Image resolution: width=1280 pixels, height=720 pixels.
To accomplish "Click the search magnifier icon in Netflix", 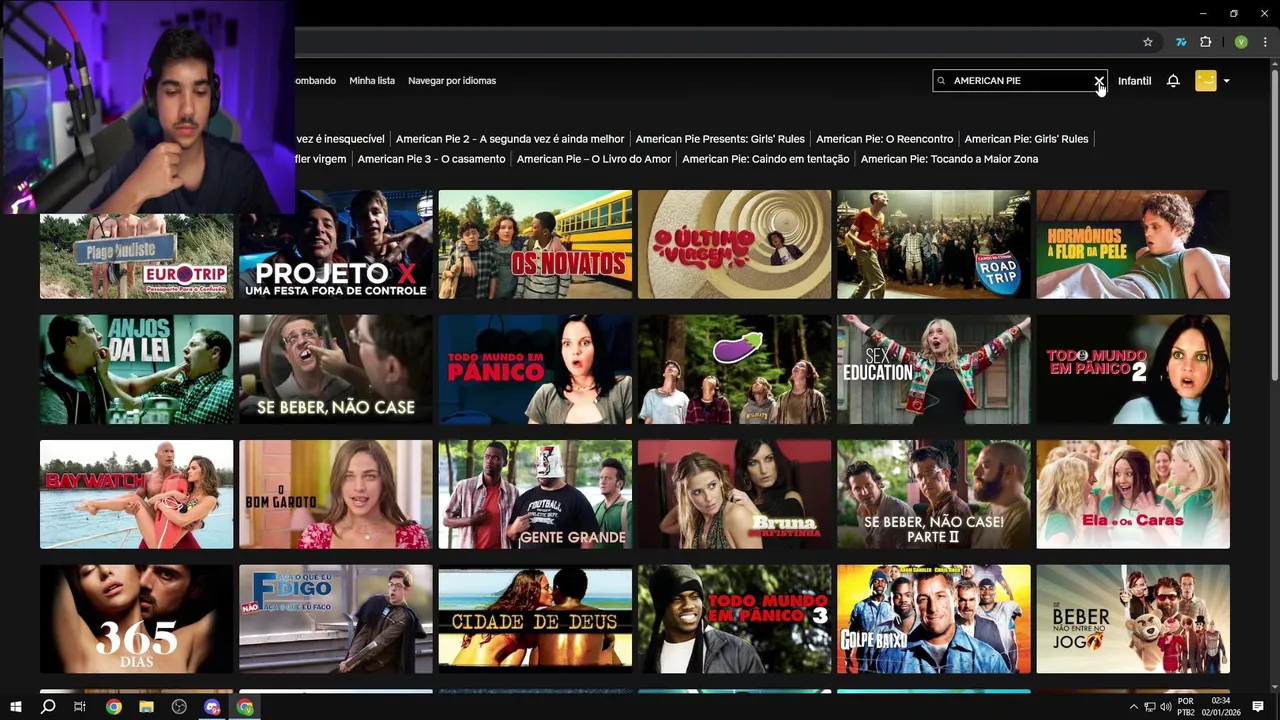I will (941, 81).
